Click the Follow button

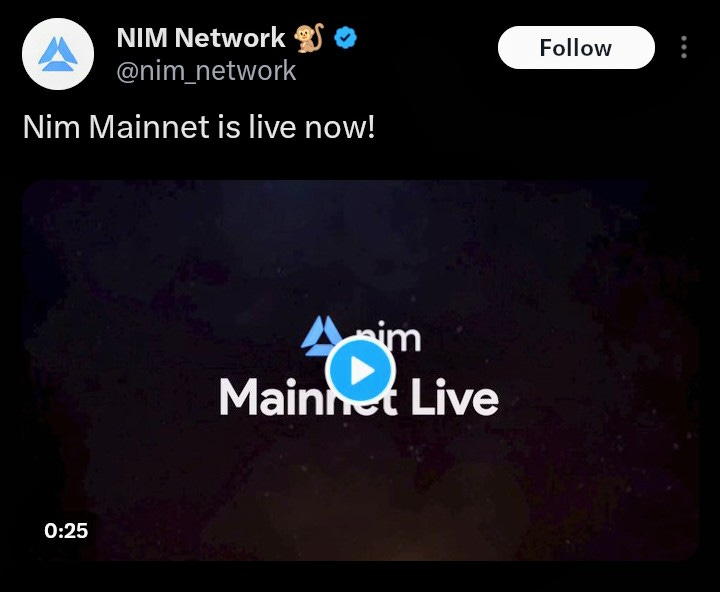pos(576,48)
